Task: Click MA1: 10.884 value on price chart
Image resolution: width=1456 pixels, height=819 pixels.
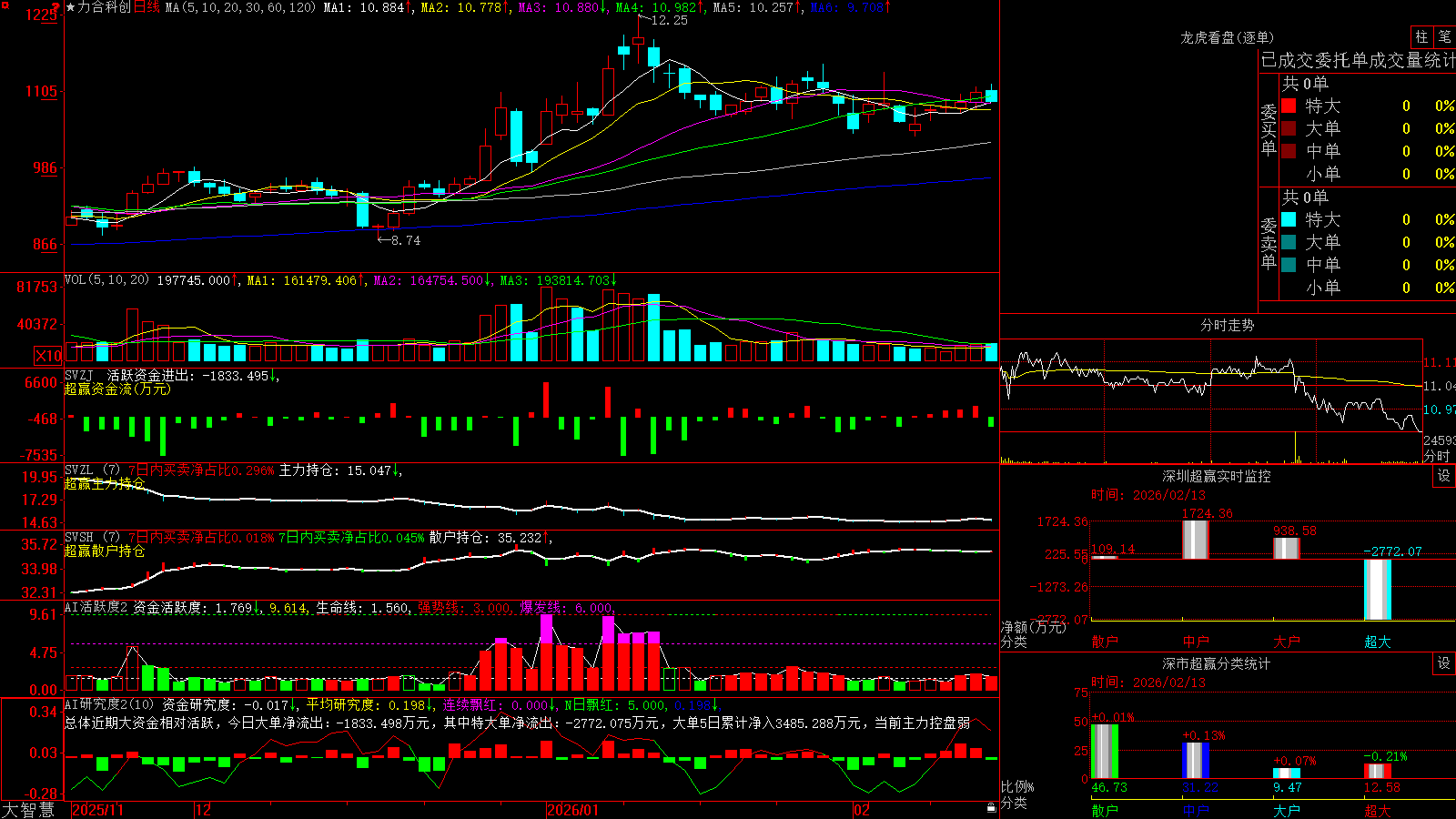Action: 364,7
